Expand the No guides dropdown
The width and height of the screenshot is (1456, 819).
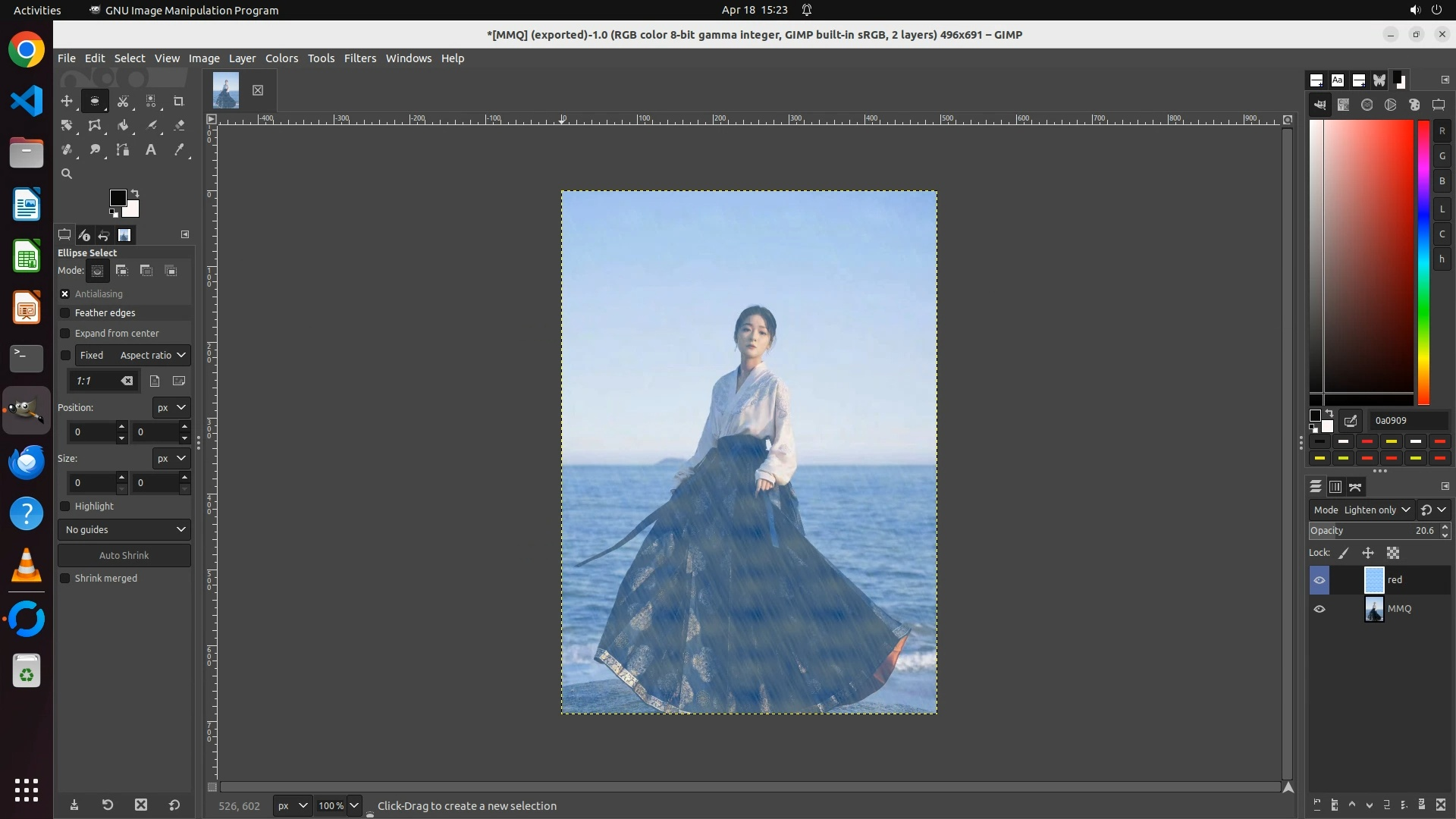tap(124, 529)
